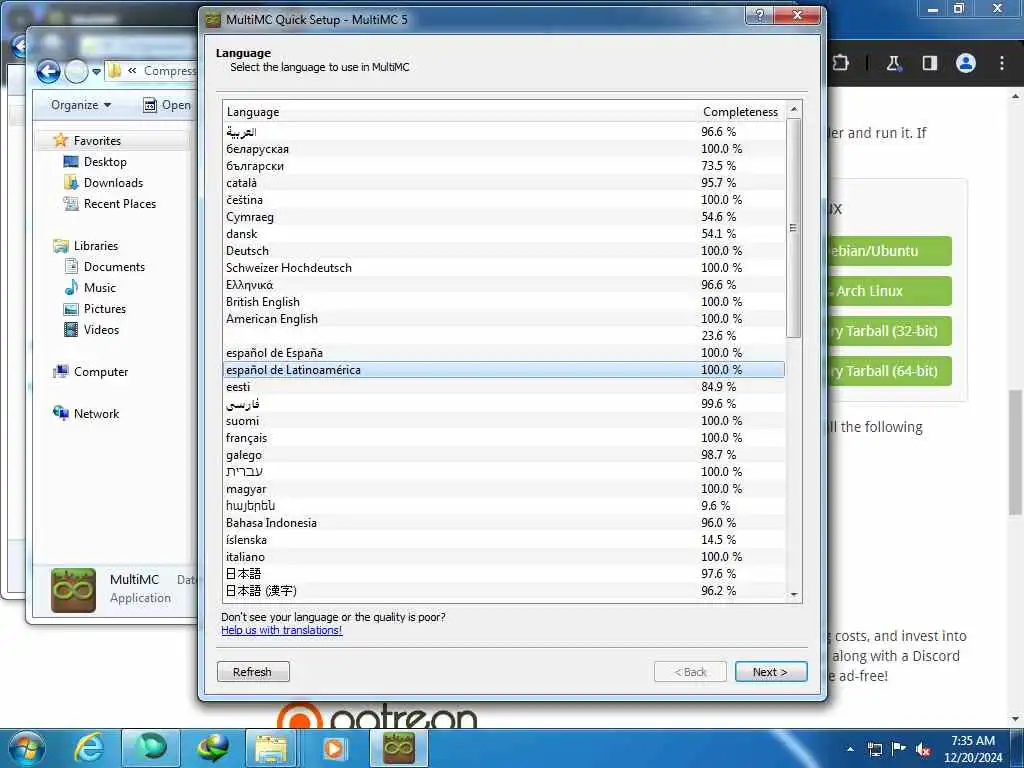1024x768 pixels.
Task: Click the language list scroll down arrow
Action: (793, 594)
